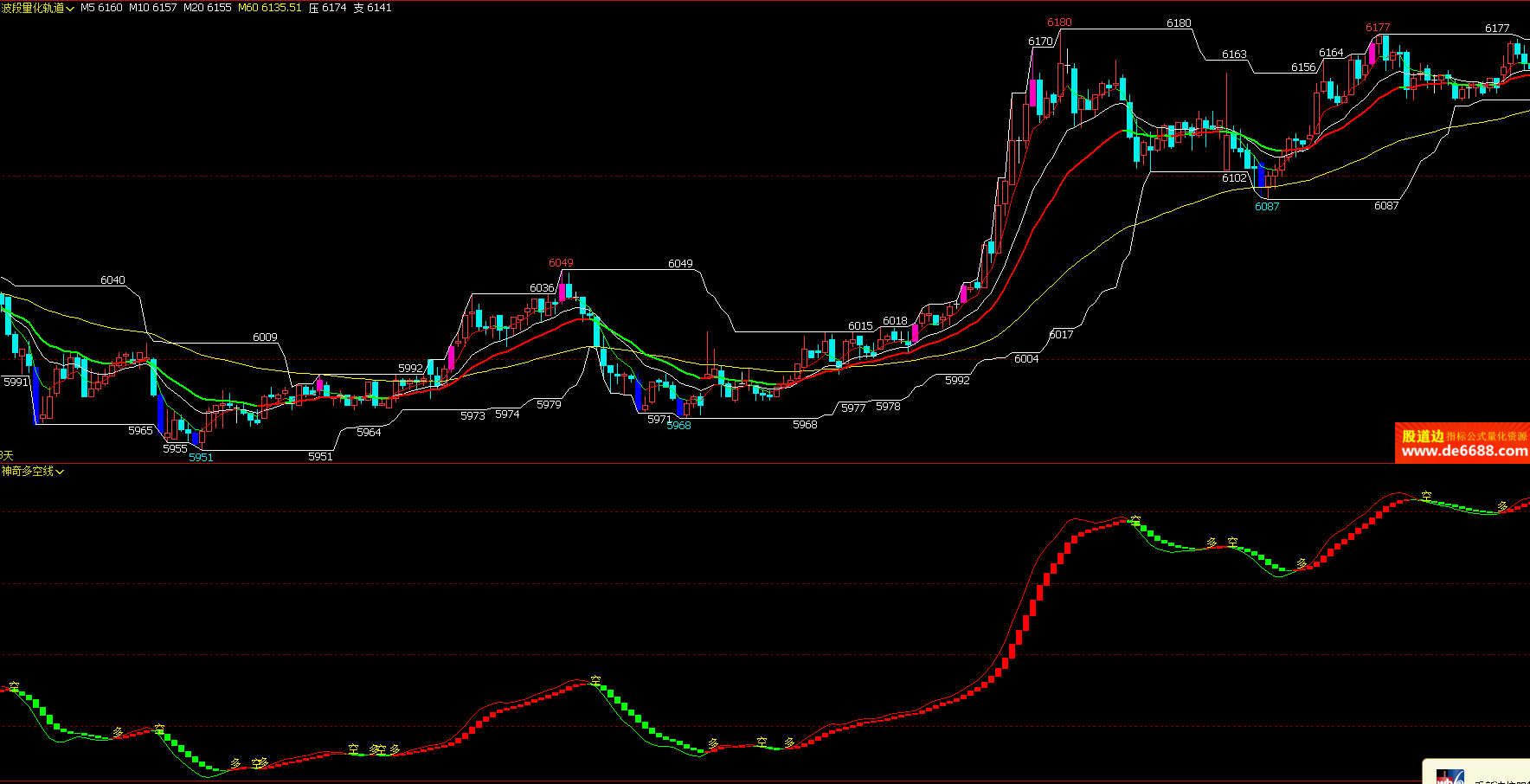Select the cyan 5968 low price marker

(678, 426)
